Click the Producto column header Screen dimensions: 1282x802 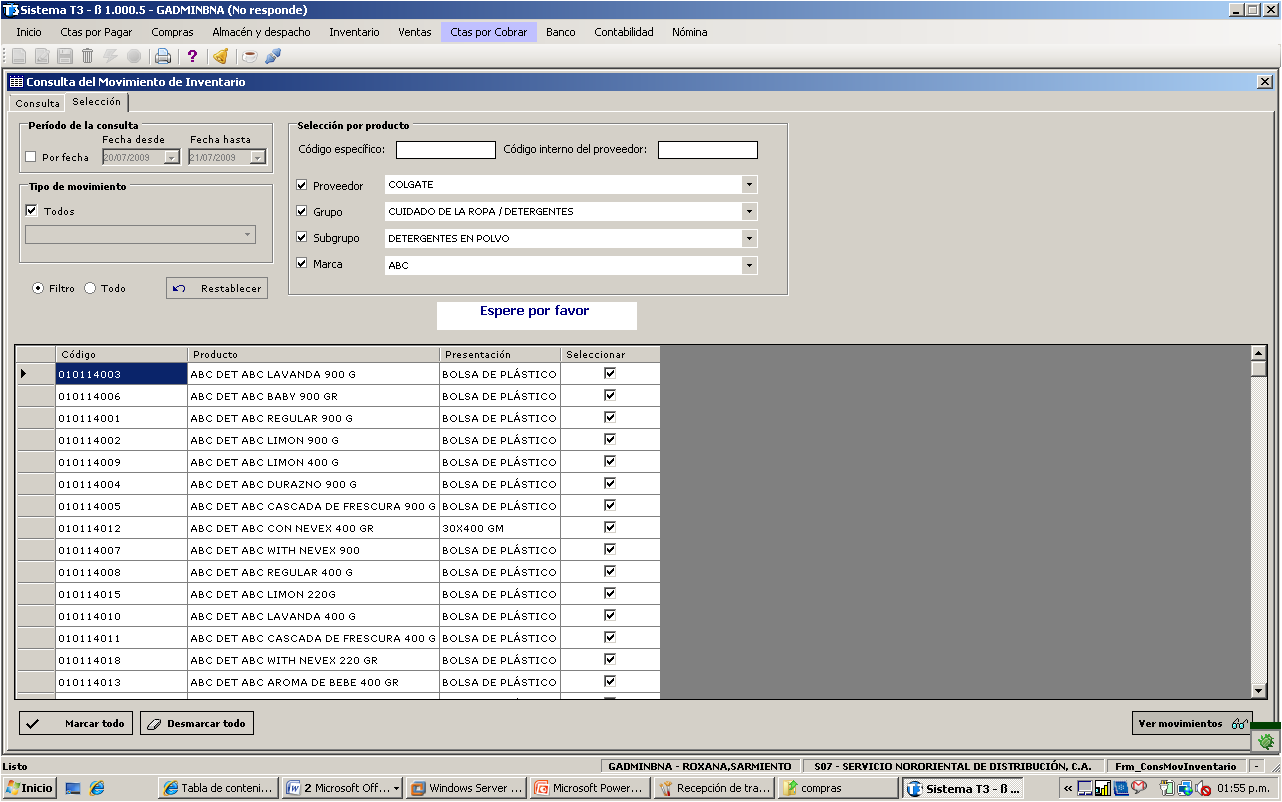(x=314, y=354)
